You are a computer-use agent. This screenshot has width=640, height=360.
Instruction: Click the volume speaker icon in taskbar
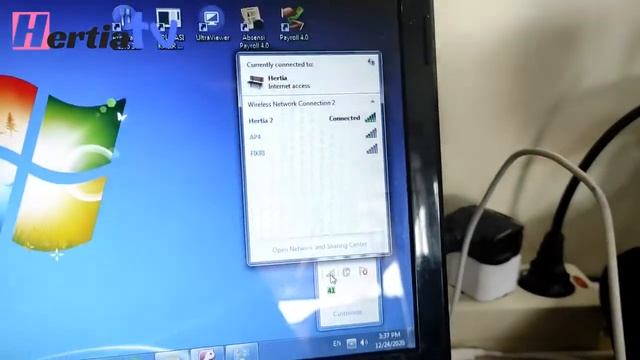364,343
